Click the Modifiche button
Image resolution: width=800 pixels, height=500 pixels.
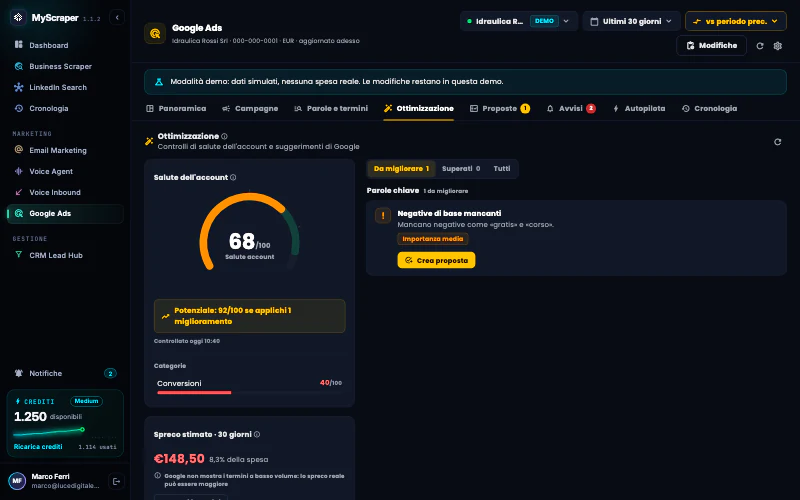pos(711,45)
